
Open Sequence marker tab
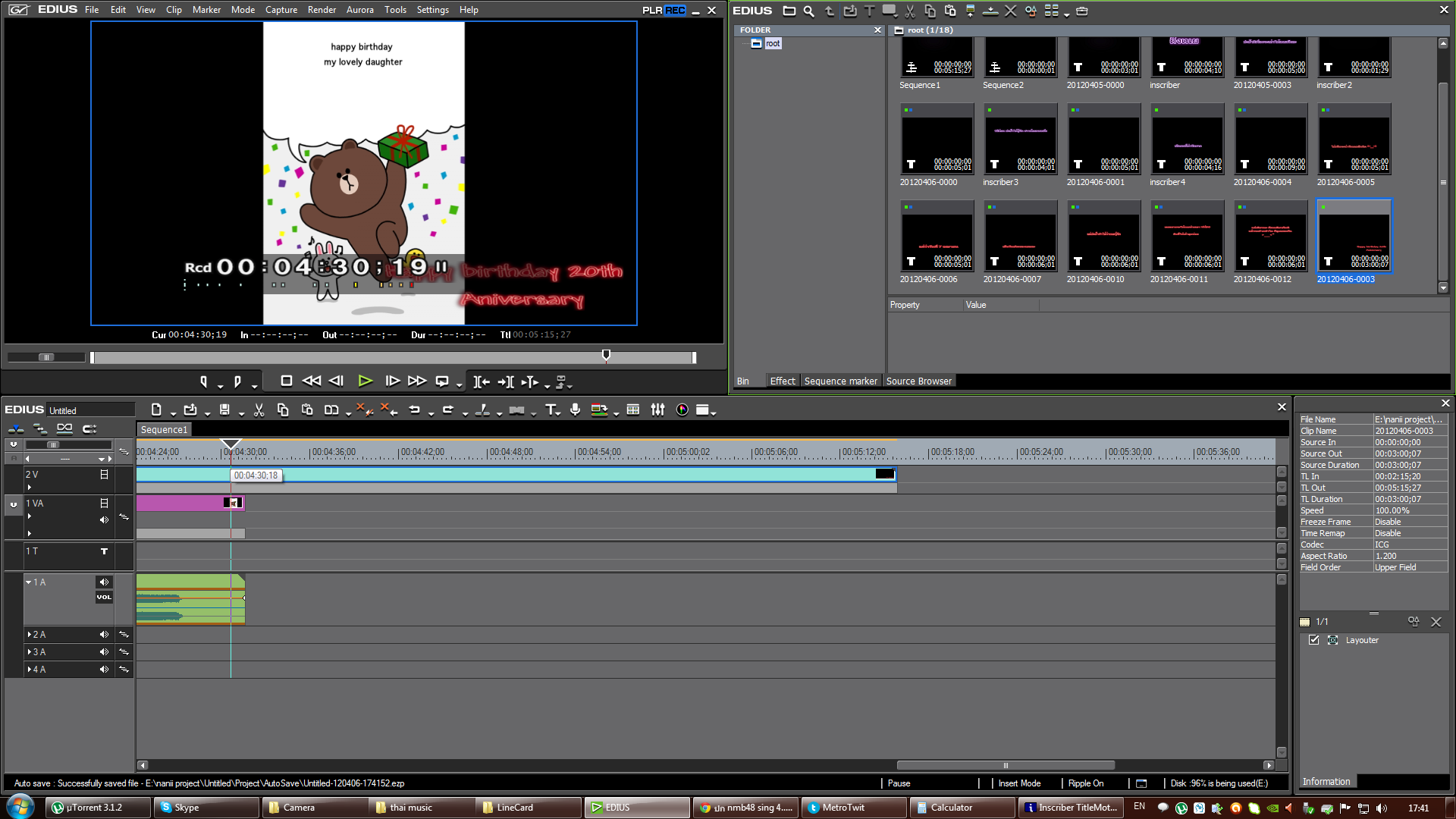840,381
